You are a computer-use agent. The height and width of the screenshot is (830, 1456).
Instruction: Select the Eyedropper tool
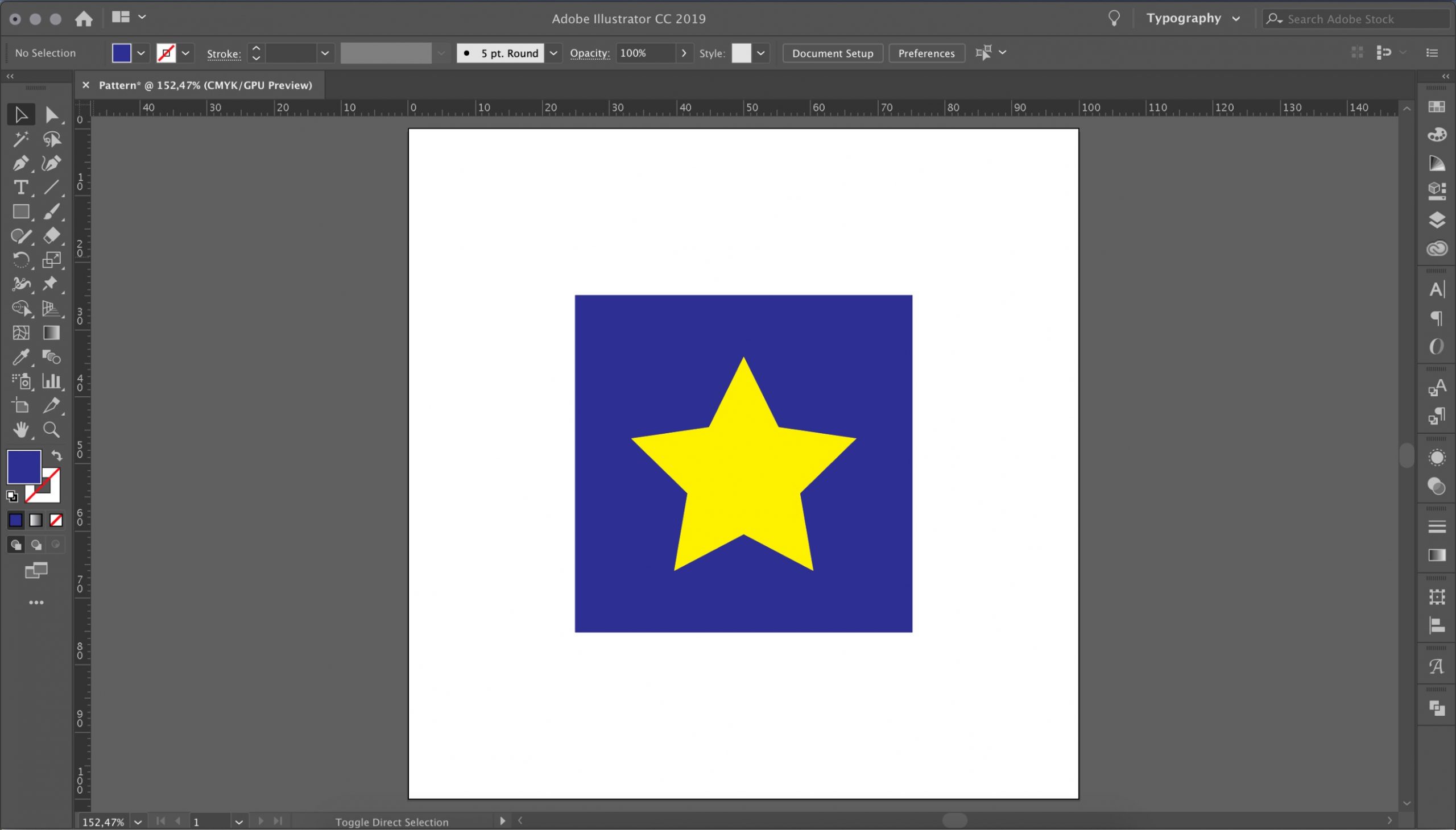(20, 358)
